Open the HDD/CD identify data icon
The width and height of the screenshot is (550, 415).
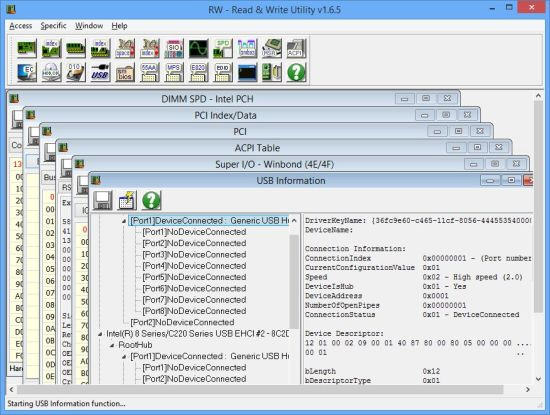[51, 72]
